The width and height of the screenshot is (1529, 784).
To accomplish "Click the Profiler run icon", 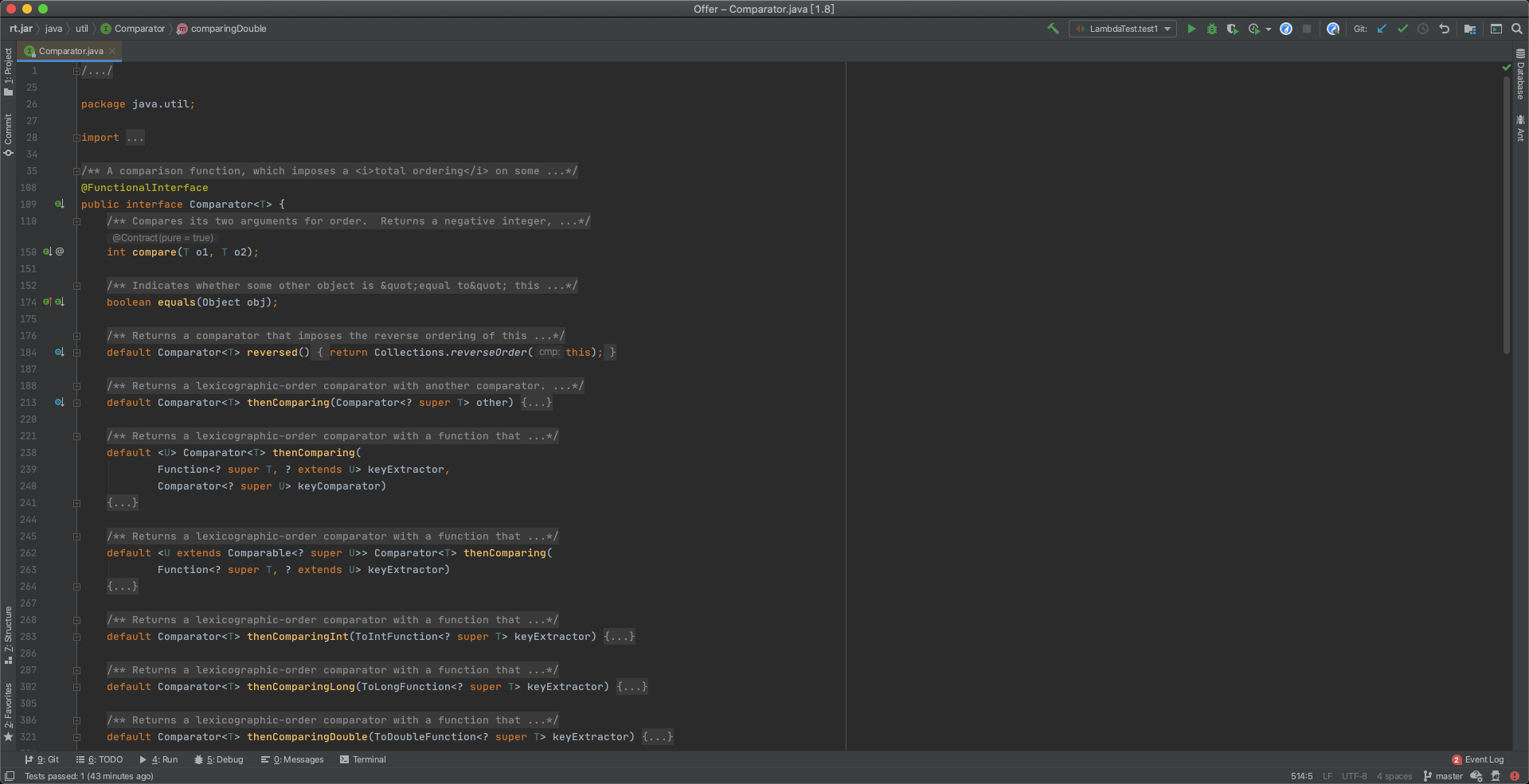I will coord(1254,29).
